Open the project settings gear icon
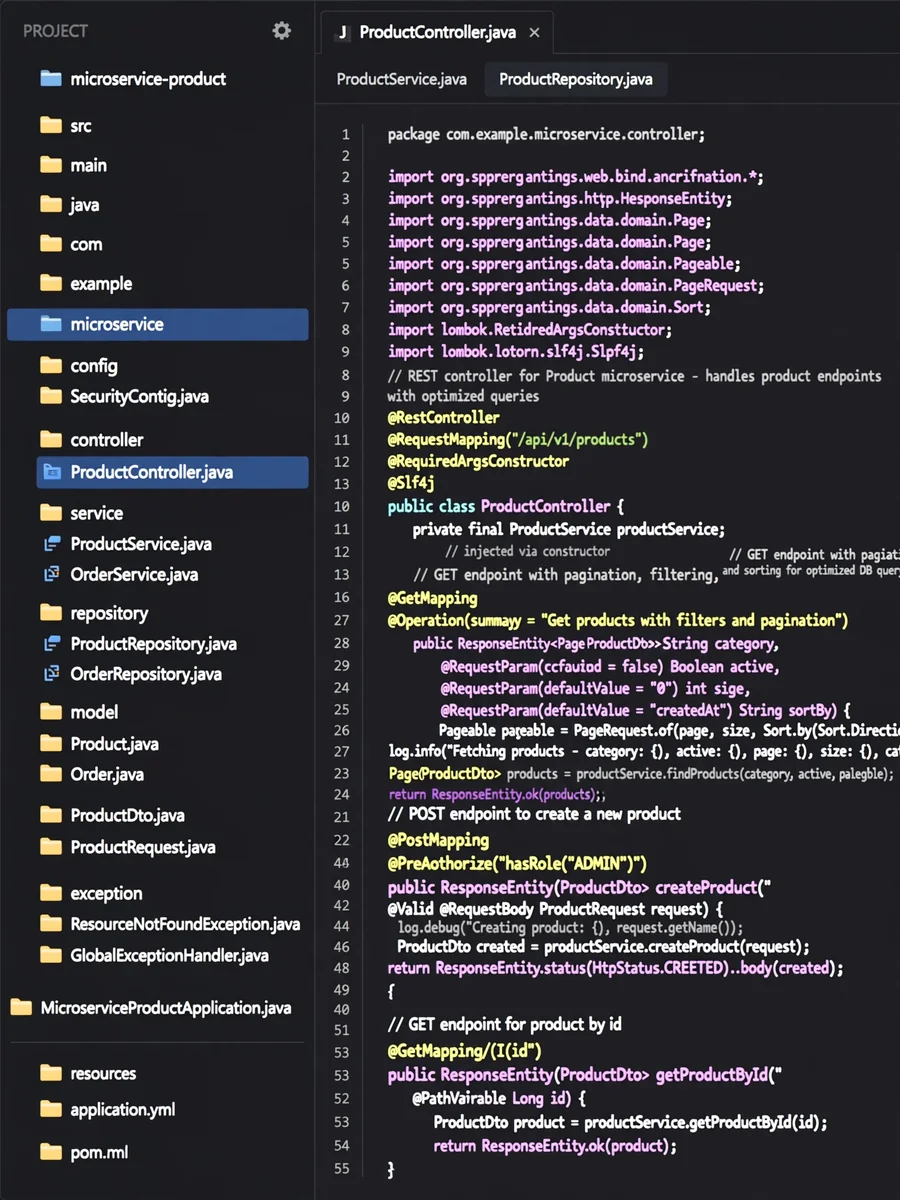Screen dimensions: 900x1200 click(282, 31)
